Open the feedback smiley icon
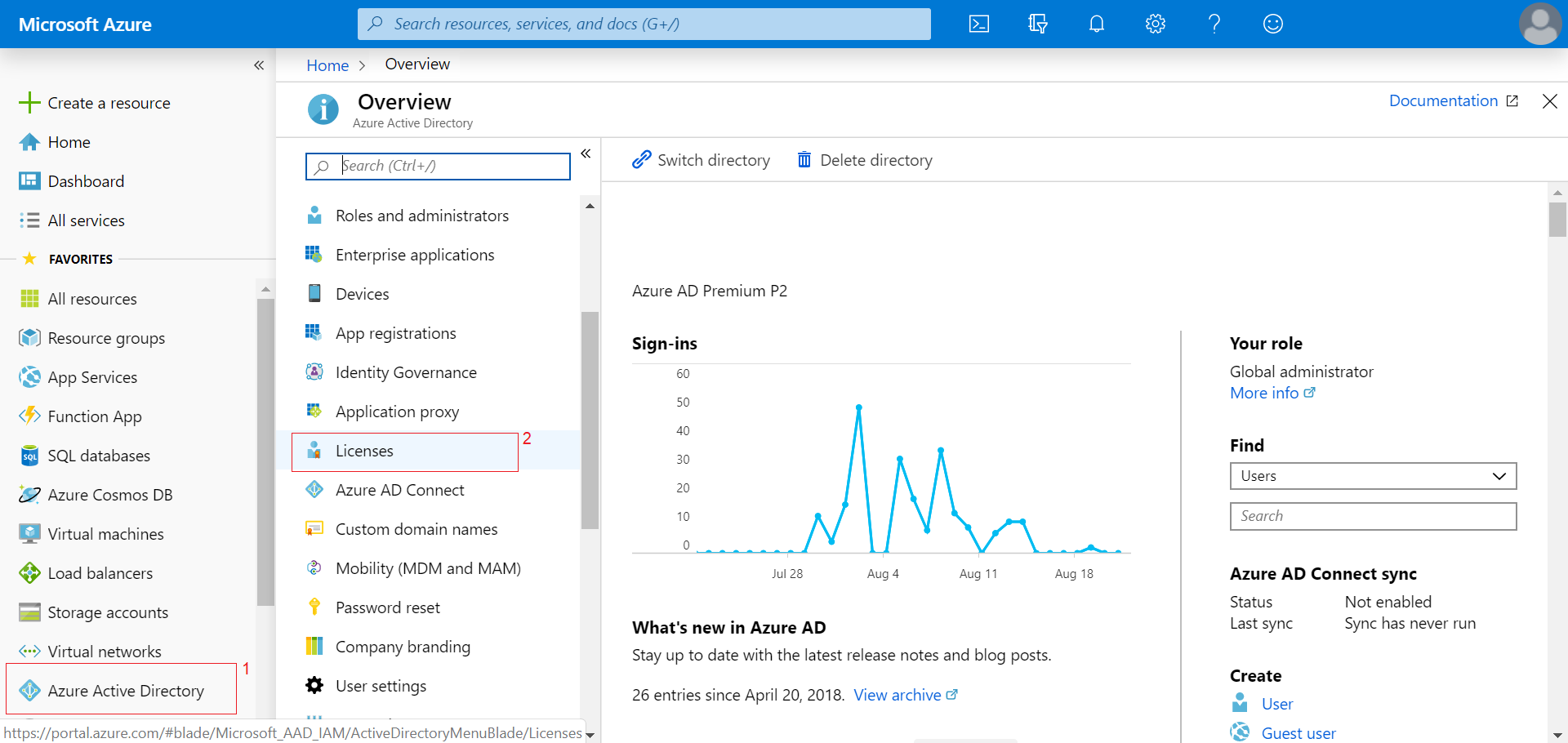This screenshot has width=1568, height=743. click(1272, 24)
